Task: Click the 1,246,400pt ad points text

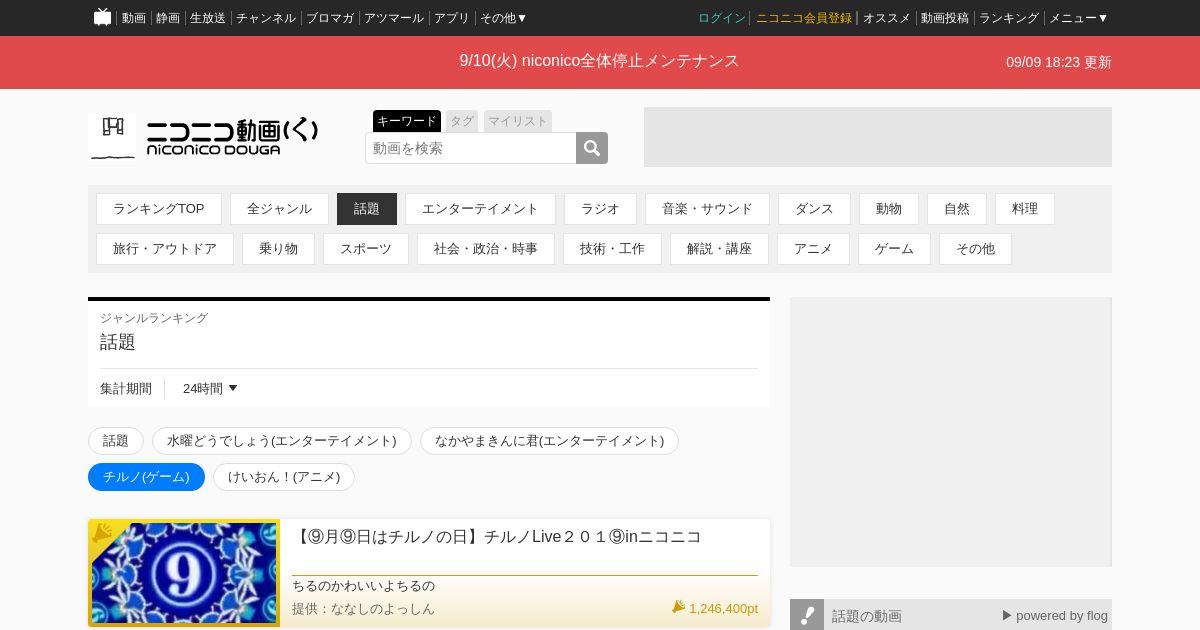Action: click(723, 608)
